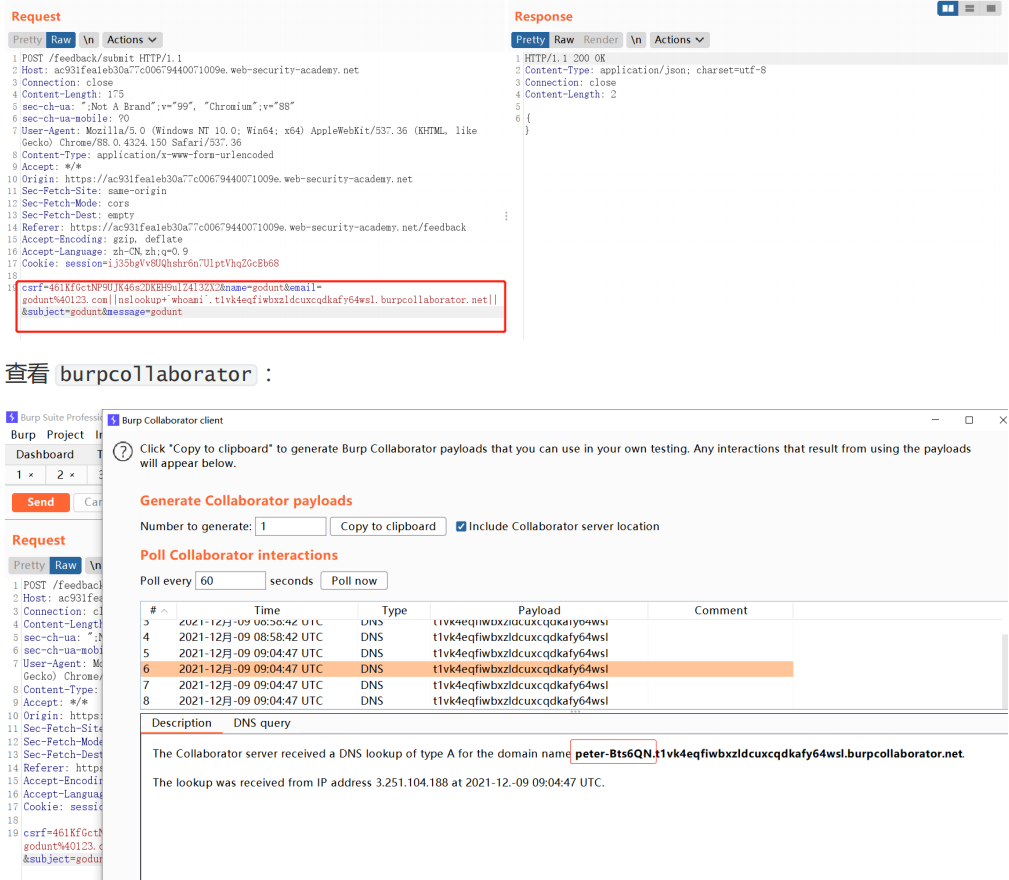Click the orange Send button
The width and height of the screenshot is (1009, 880).
point(41,502)
